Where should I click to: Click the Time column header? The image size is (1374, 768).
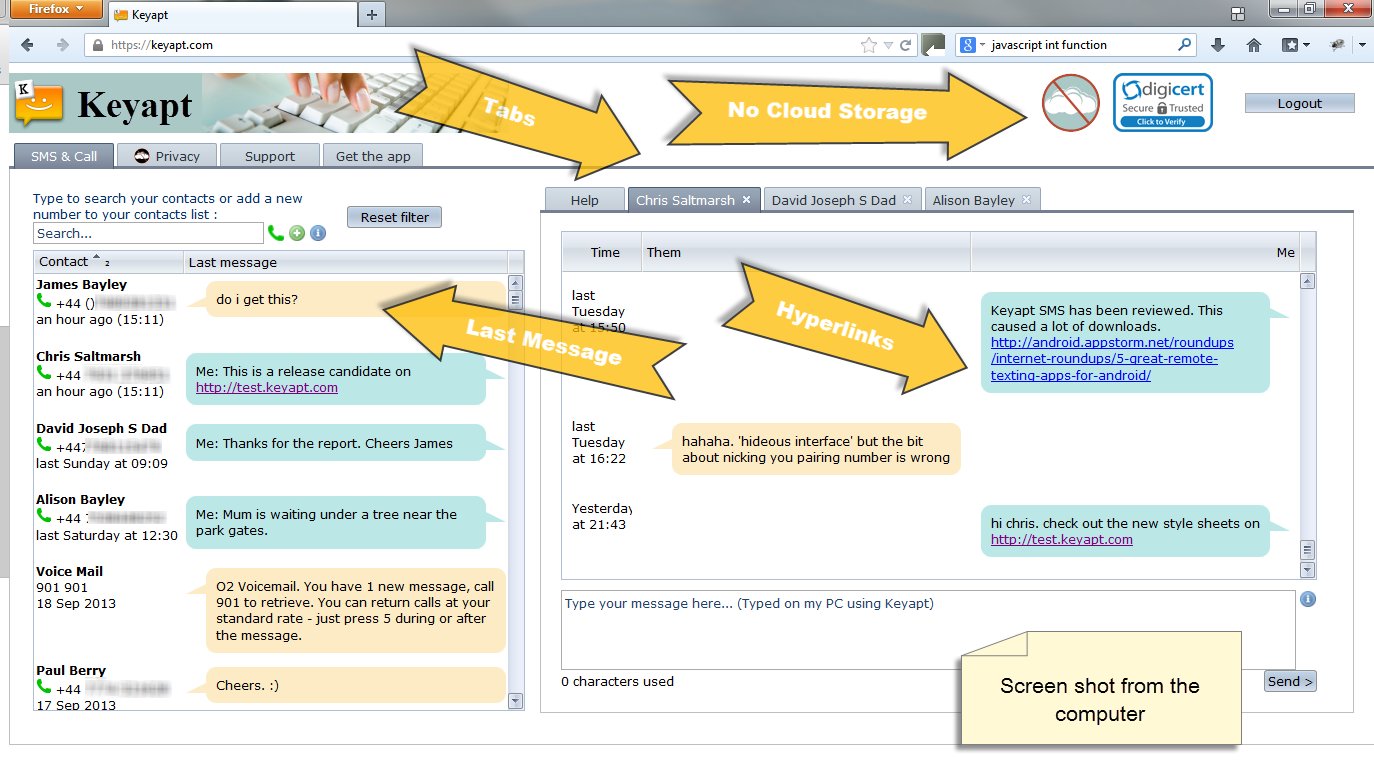click(602, 252)
